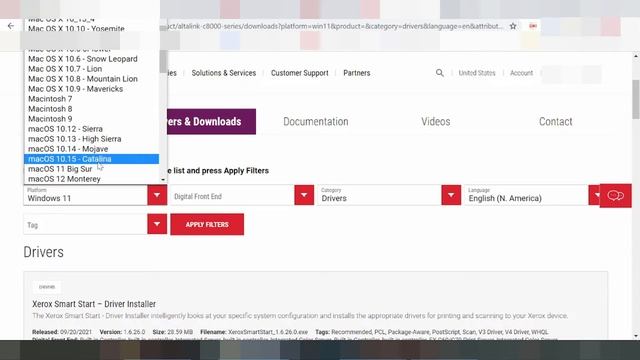The image size is (640, 360).
Task: Click the platform list scrollbar thumb
Action: coord(163,61)
